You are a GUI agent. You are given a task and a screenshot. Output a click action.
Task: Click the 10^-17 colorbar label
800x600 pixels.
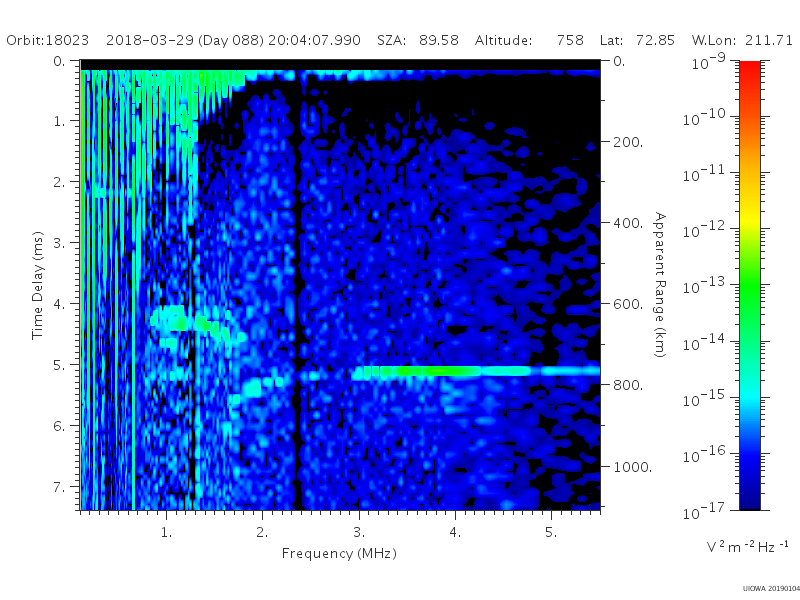(704, 511)
